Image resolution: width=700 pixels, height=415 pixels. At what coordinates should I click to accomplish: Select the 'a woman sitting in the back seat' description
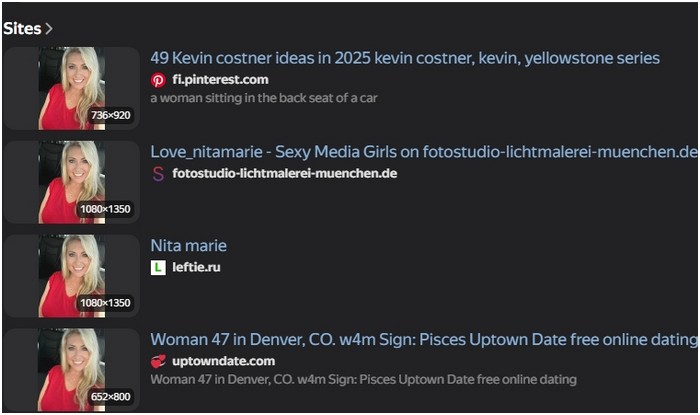(x=264, y=98)
